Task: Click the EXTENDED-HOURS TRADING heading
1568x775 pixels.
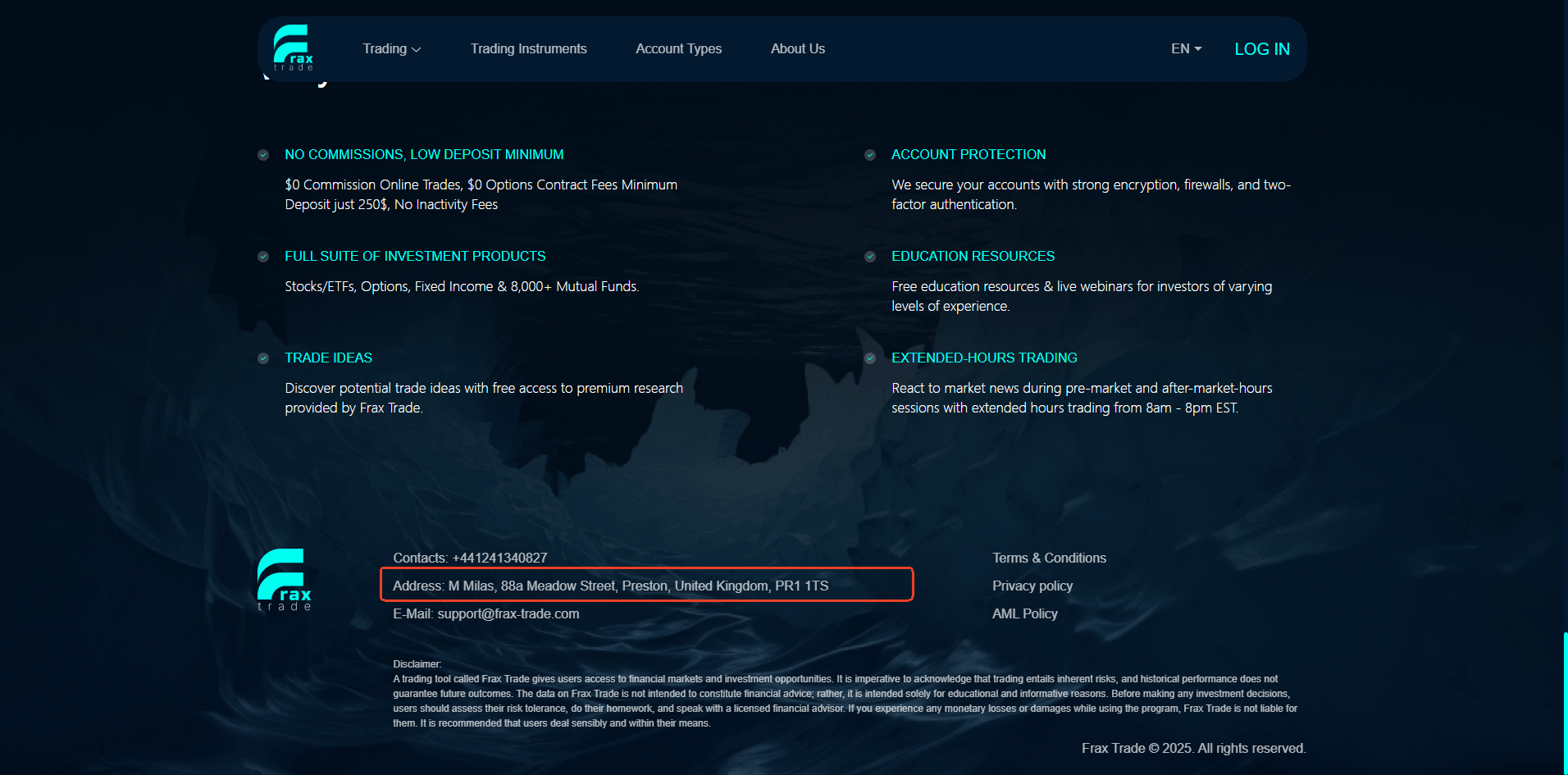Action: [984, 358]
